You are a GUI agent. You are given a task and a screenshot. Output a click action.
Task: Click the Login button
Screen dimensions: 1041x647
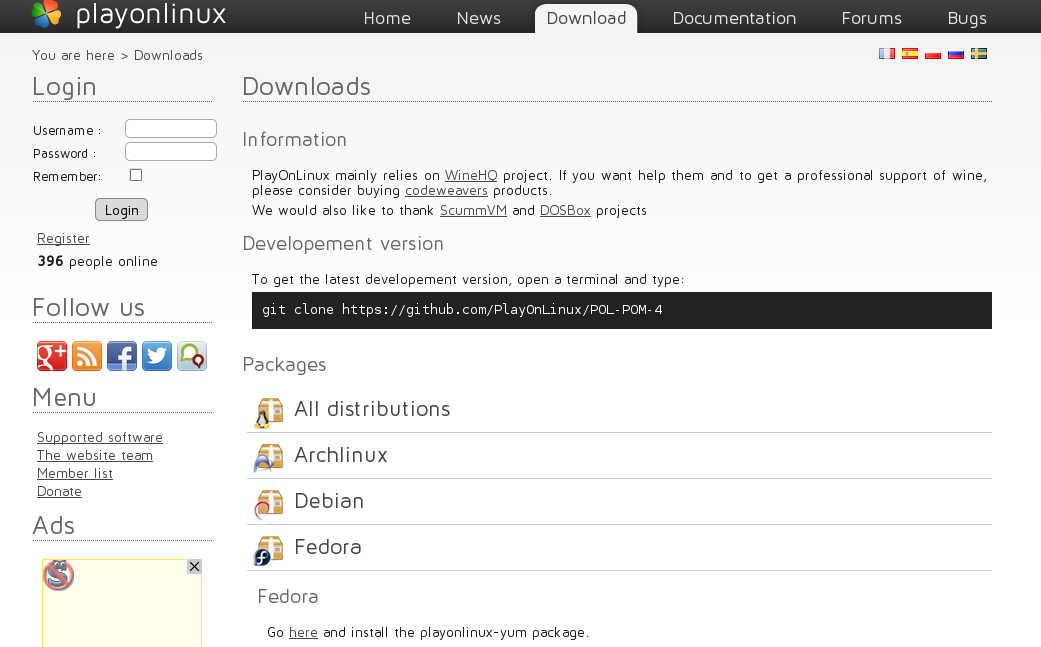click(121, 210)
